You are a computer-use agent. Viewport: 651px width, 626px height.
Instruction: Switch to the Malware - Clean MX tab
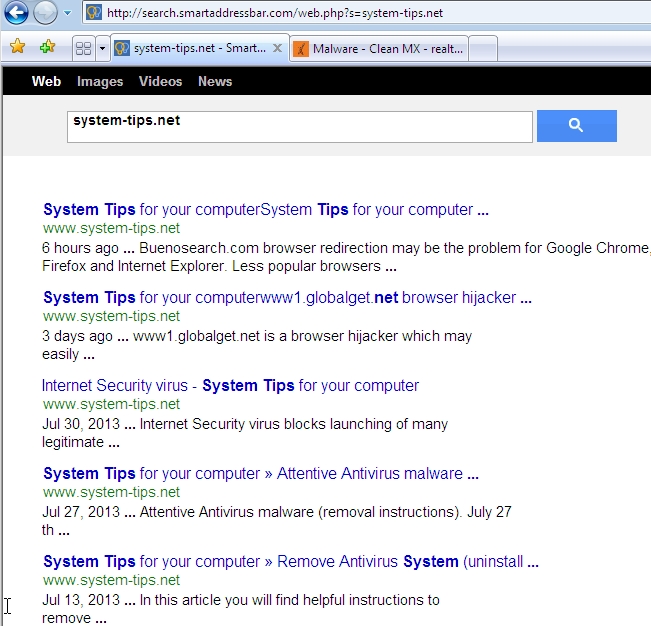click(378, 48)
